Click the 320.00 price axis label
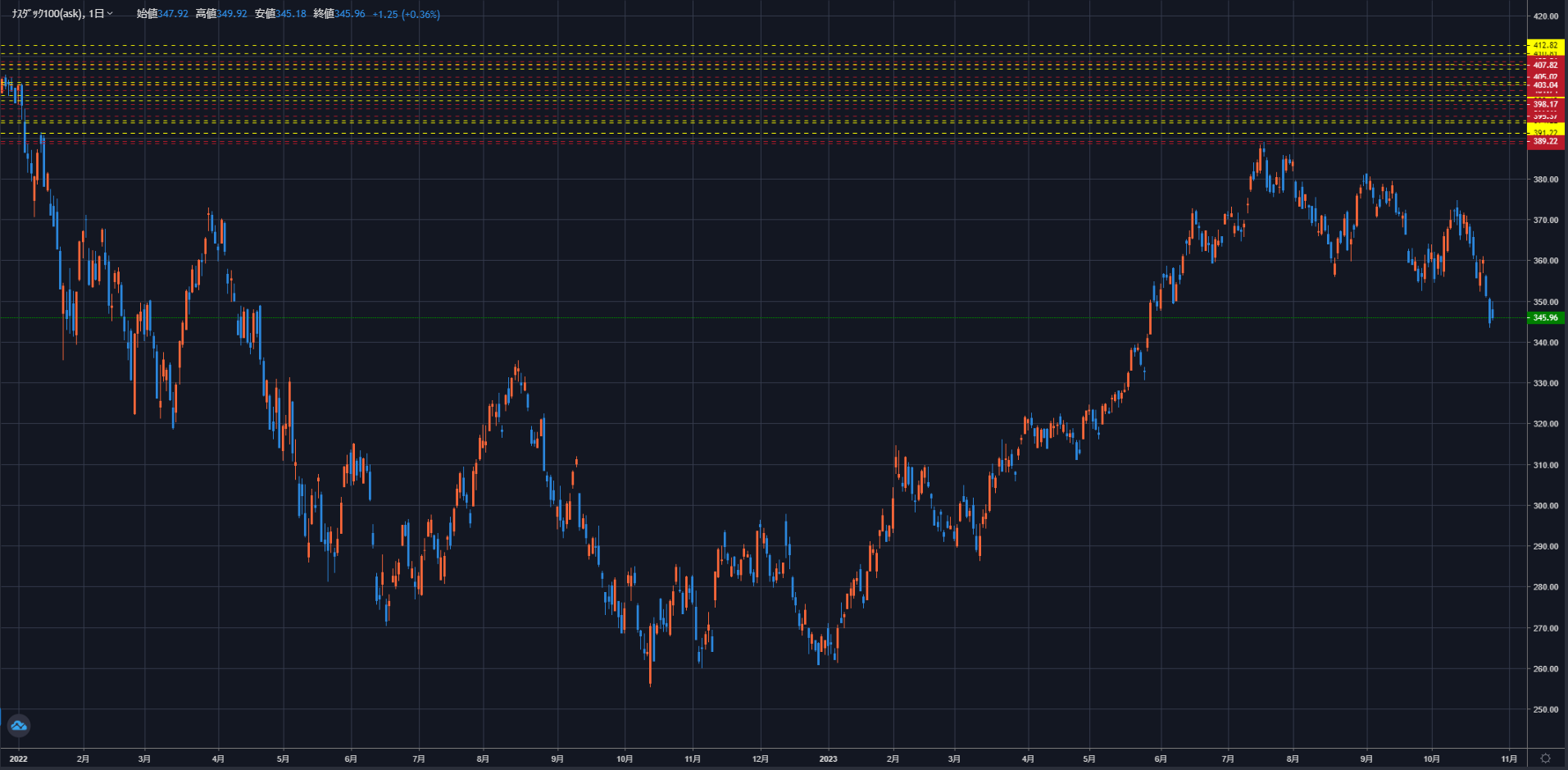The height and width of the screenshot is (770, 1568). pos(1546,424)
